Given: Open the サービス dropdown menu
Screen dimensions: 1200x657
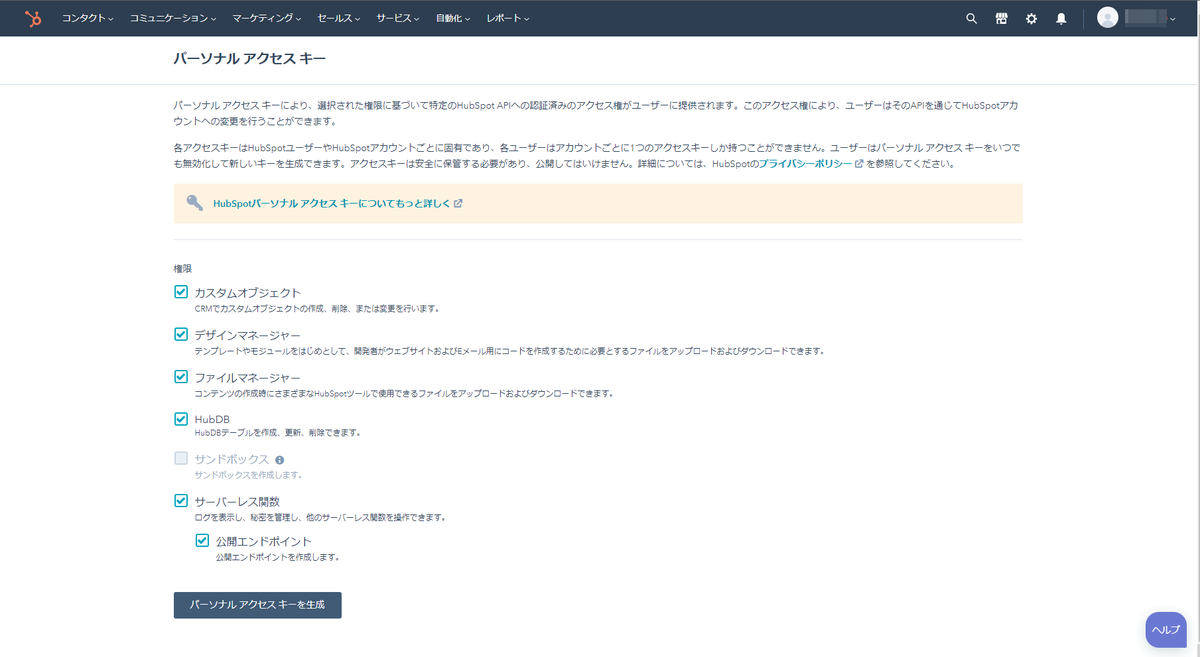Looking at the screenshot, I should click(x=399, y=18).
